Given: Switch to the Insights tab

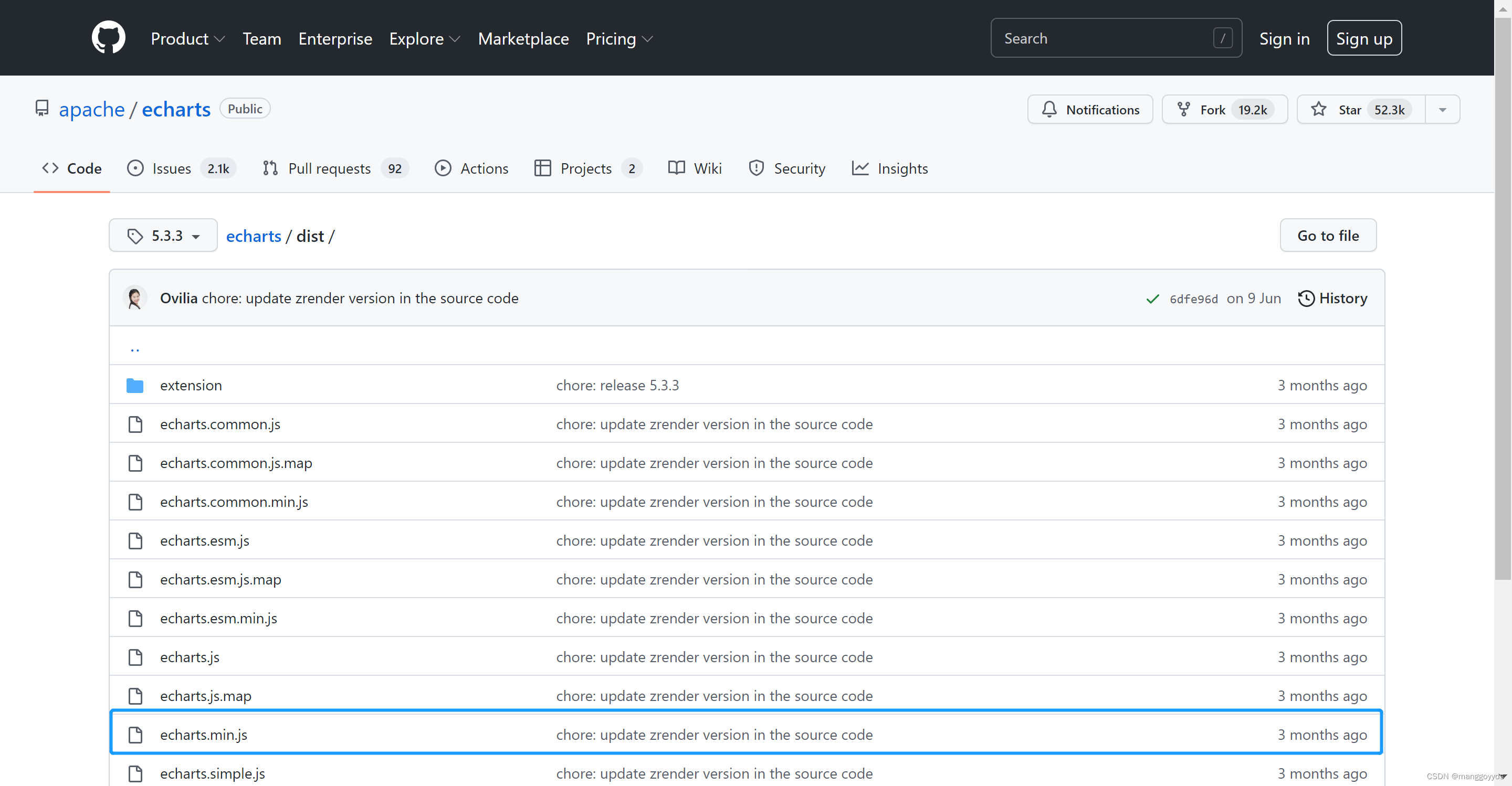Looking at the screenshot, I should pyautogui.click(x=890, y=168).
